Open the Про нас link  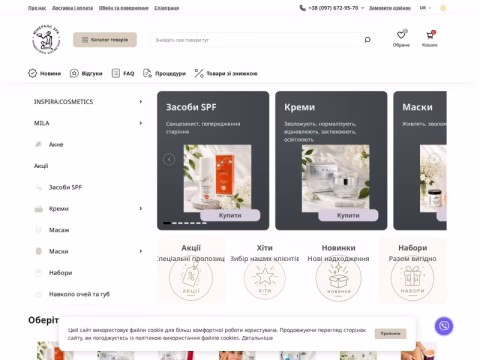coord(37,8)
